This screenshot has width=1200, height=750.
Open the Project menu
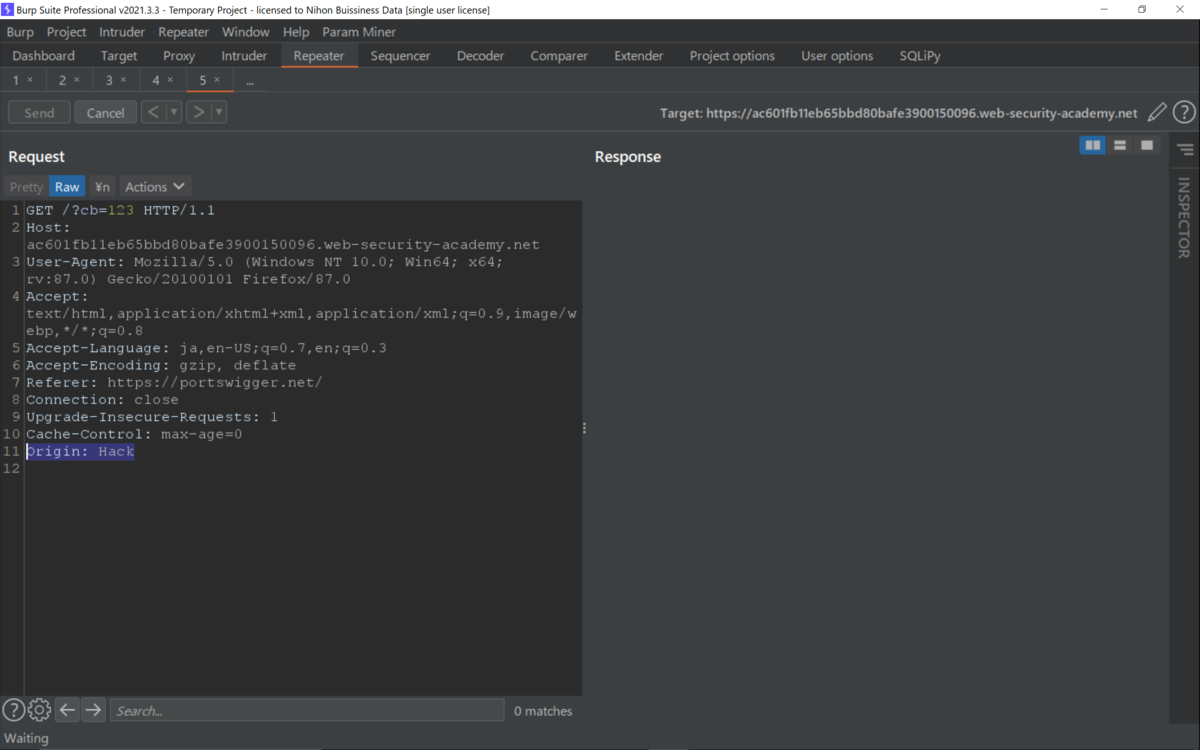pyautogui.click(x=67, y=32)
